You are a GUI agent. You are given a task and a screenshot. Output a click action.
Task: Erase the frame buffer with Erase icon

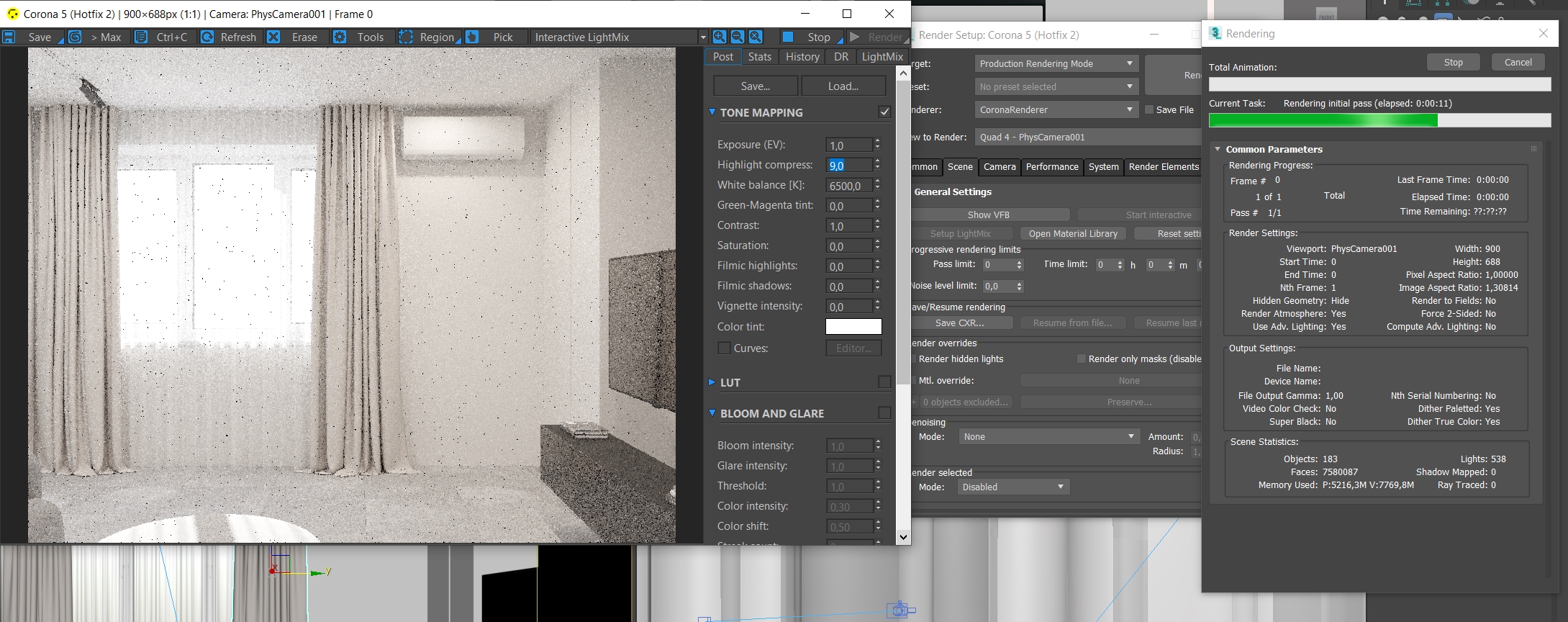[x=273, y=37]
